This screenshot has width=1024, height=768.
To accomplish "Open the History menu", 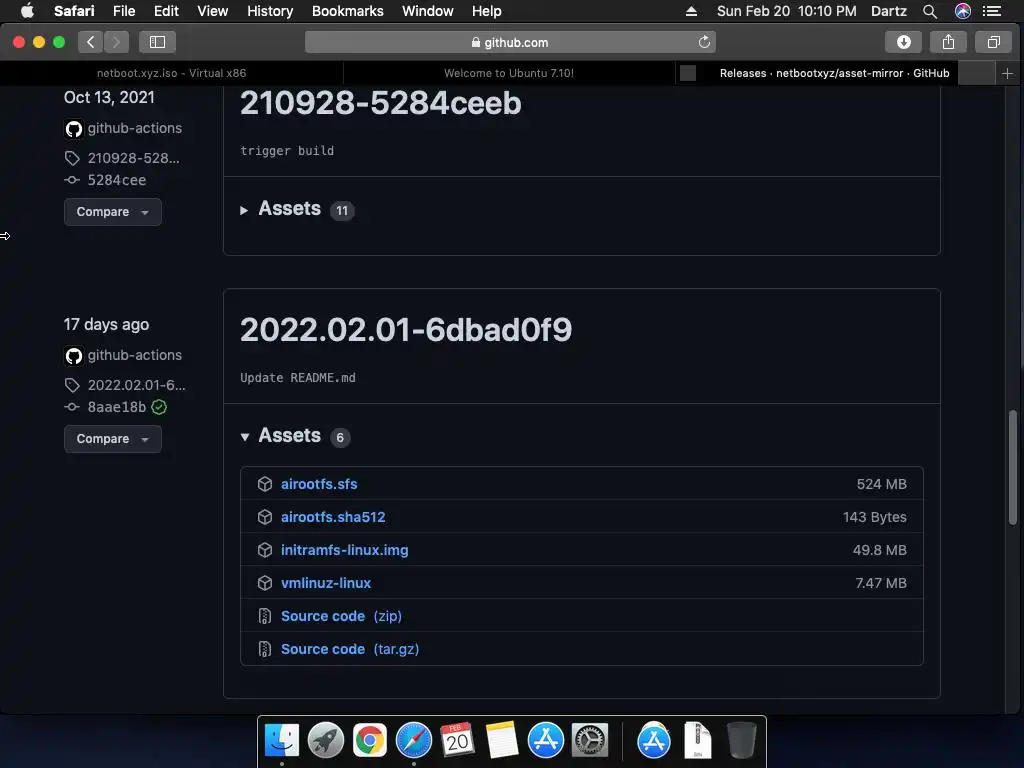I will tap(270, 11).
